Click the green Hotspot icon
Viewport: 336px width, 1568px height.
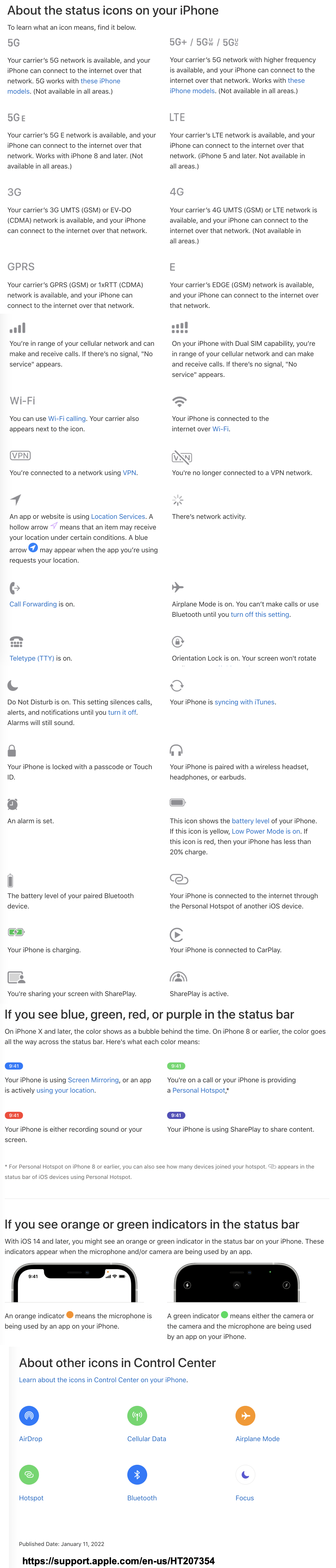click(x=29, y=1474)
